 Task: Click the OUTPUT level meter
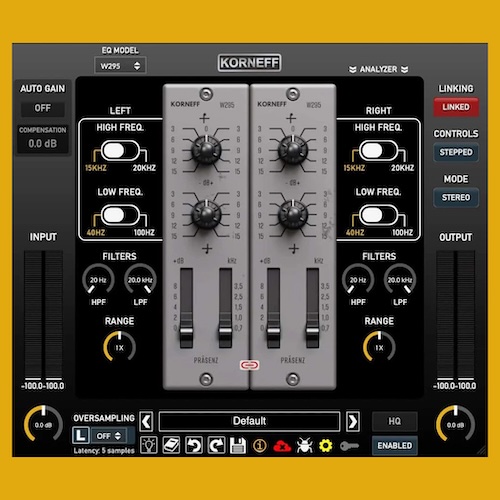(455, 315)
